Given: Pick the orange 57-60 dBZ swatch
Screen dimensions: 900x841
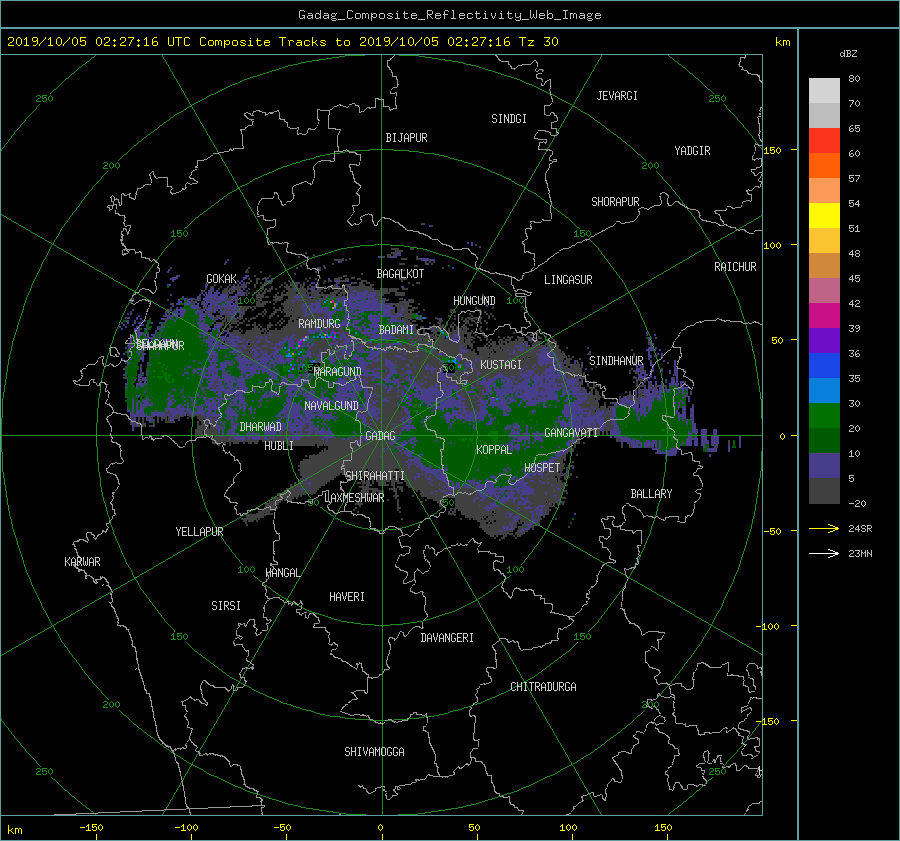Looking at the screenshot, I should click(824, 166).
